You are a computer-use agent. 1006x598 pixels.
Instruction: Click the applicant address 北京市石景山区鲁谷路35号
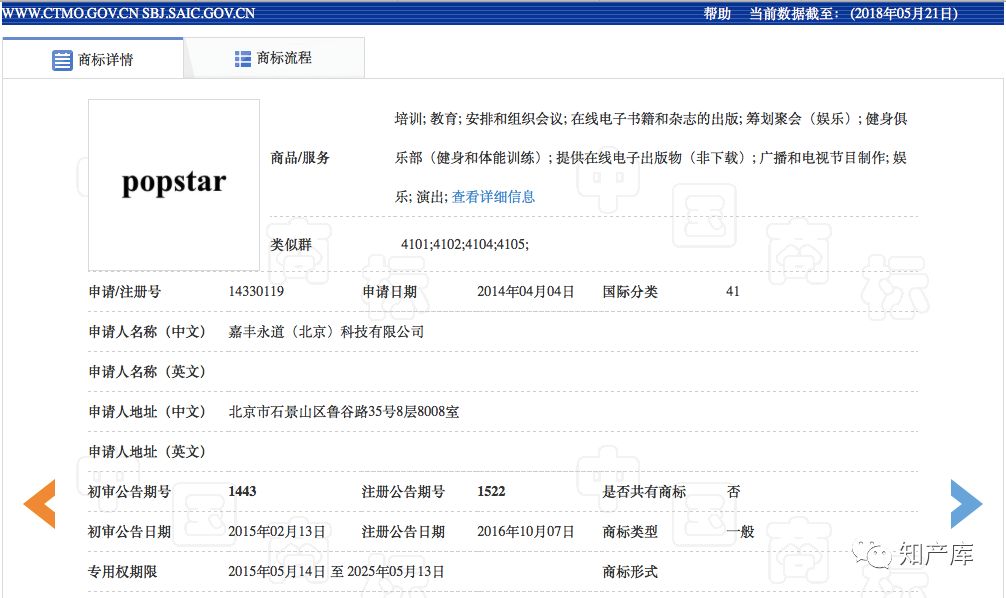[343, 412]
